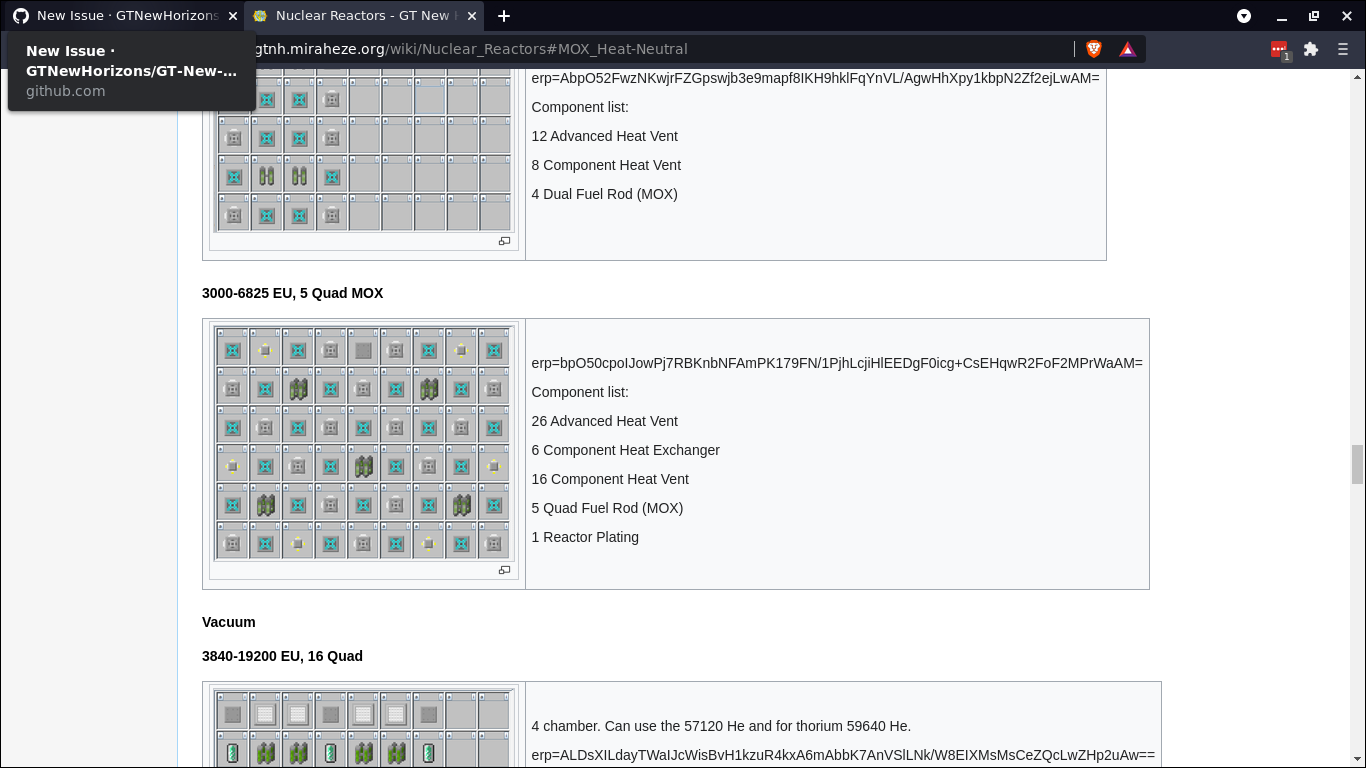Enlarge the 4 Dual MOX reactor layout image
This screenshot has height=768, width=1366.
(504, 241)
